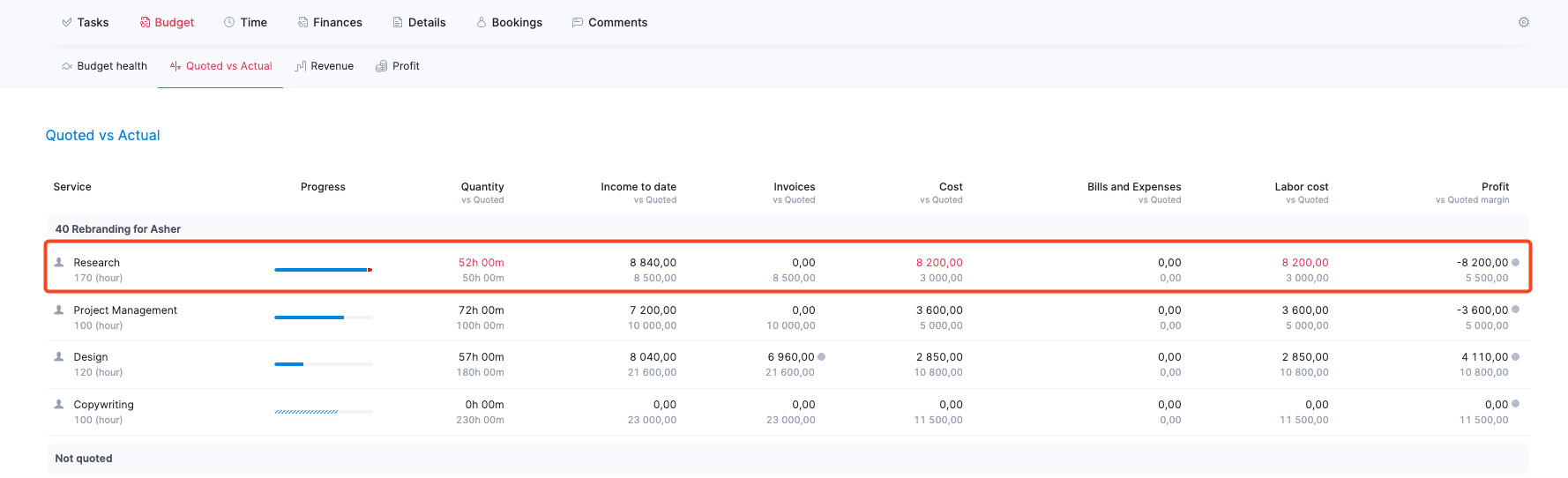The width and height of the screenshot is (1568, 478).
Task: Switch to the Tasks tab
Action: point(86,22)
